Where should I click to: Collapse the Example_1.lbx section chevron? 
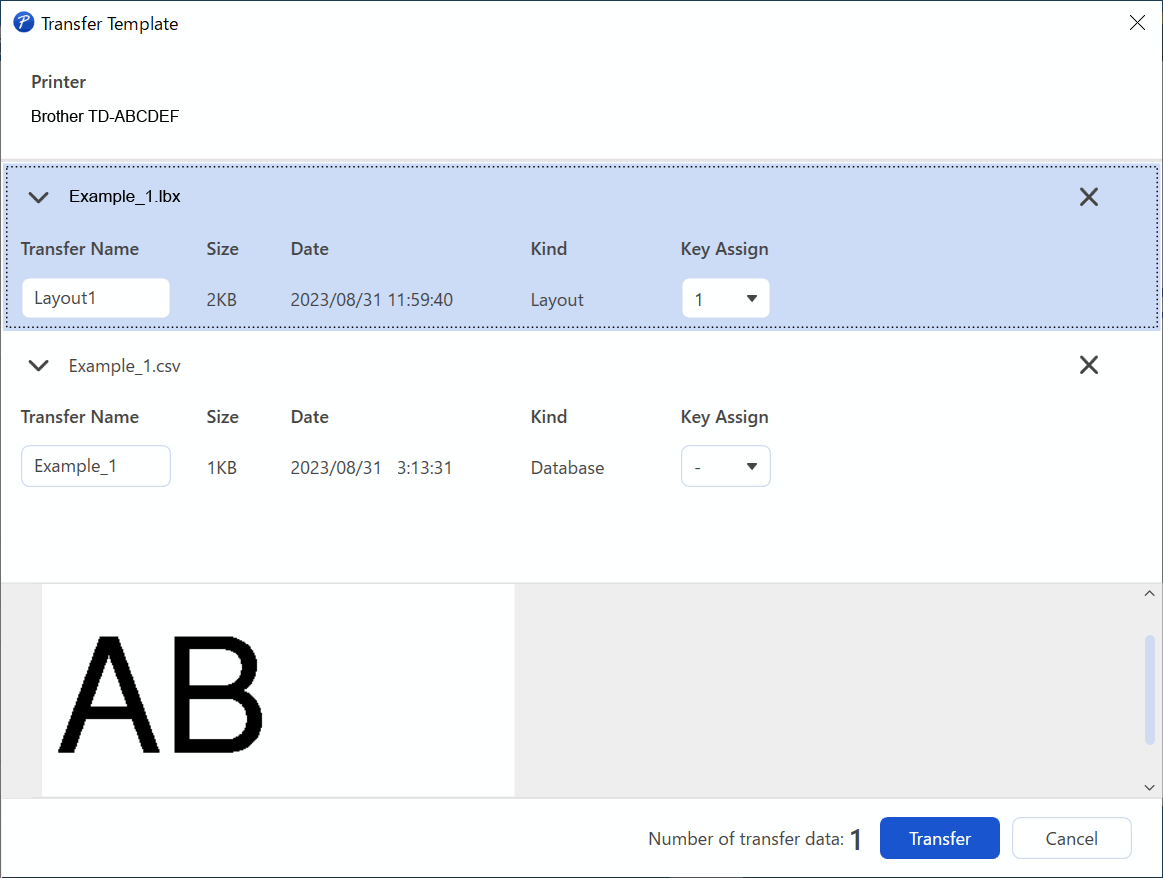pyautogui.click(x=39, y=197)
